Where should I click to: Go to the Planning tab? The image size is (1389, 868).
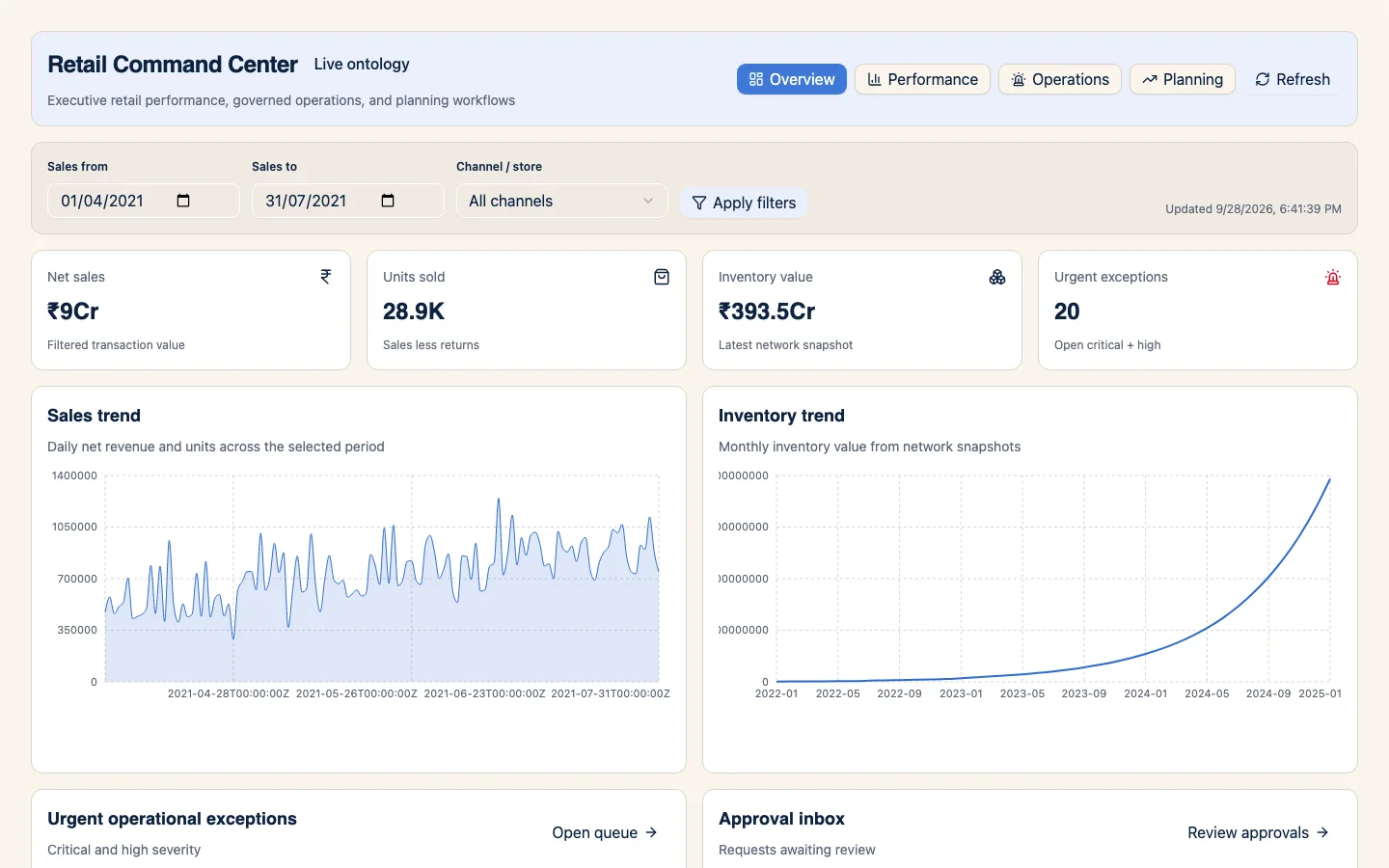(x=1183, y=79)
